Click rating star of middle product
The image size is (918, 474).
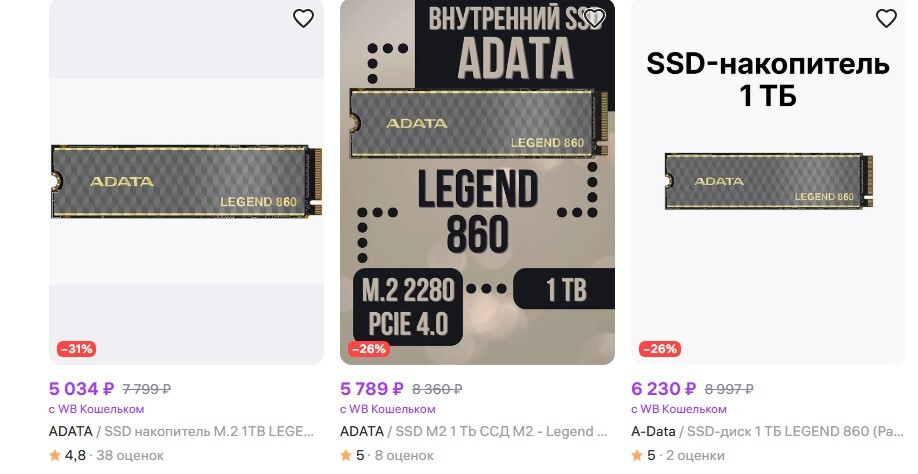pos(346,455)
